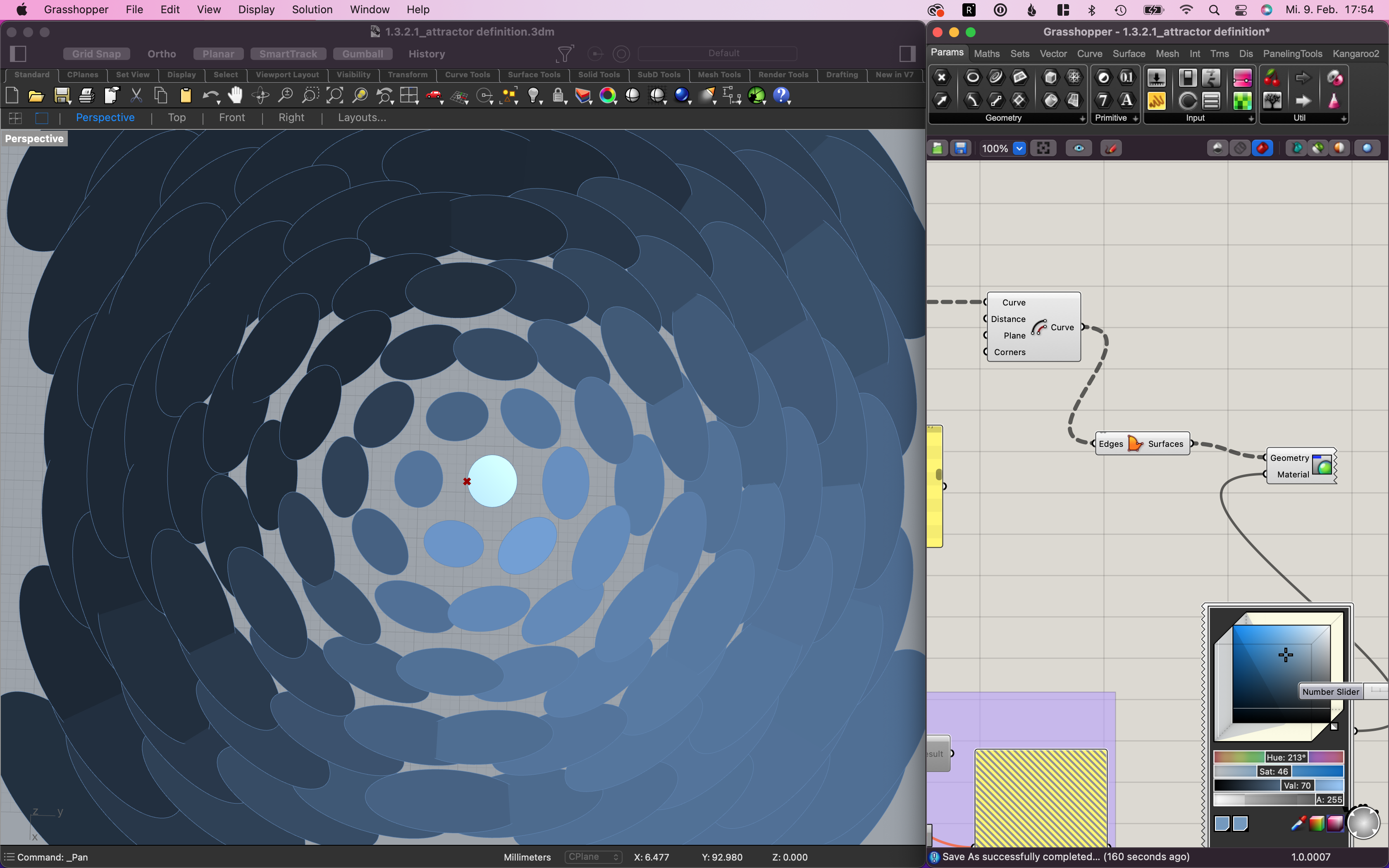Click the Grasshopper save file icon

click(x=960, y=149)
